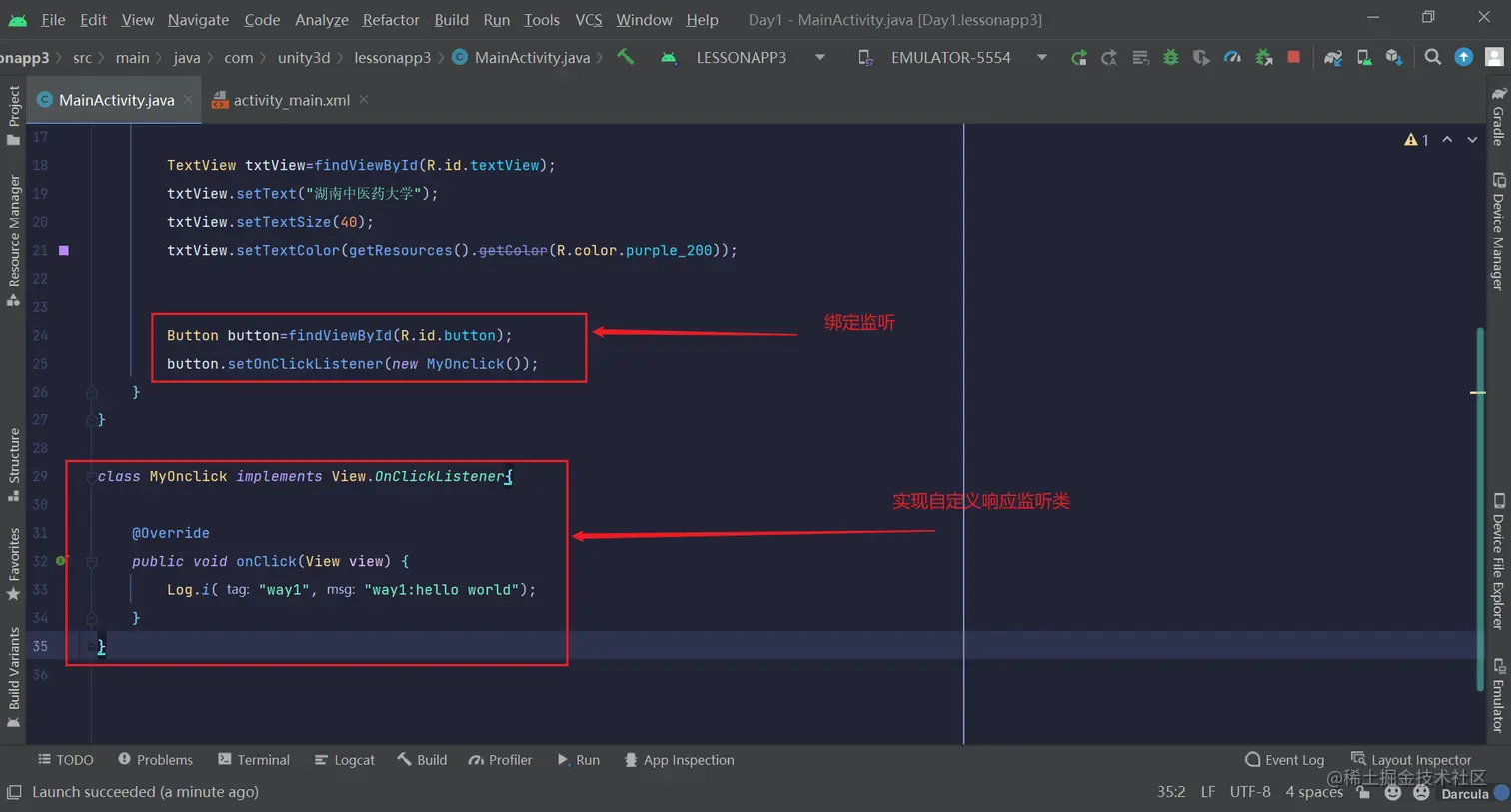Close the MainActivity.java tab

click(x=188, y=99)
